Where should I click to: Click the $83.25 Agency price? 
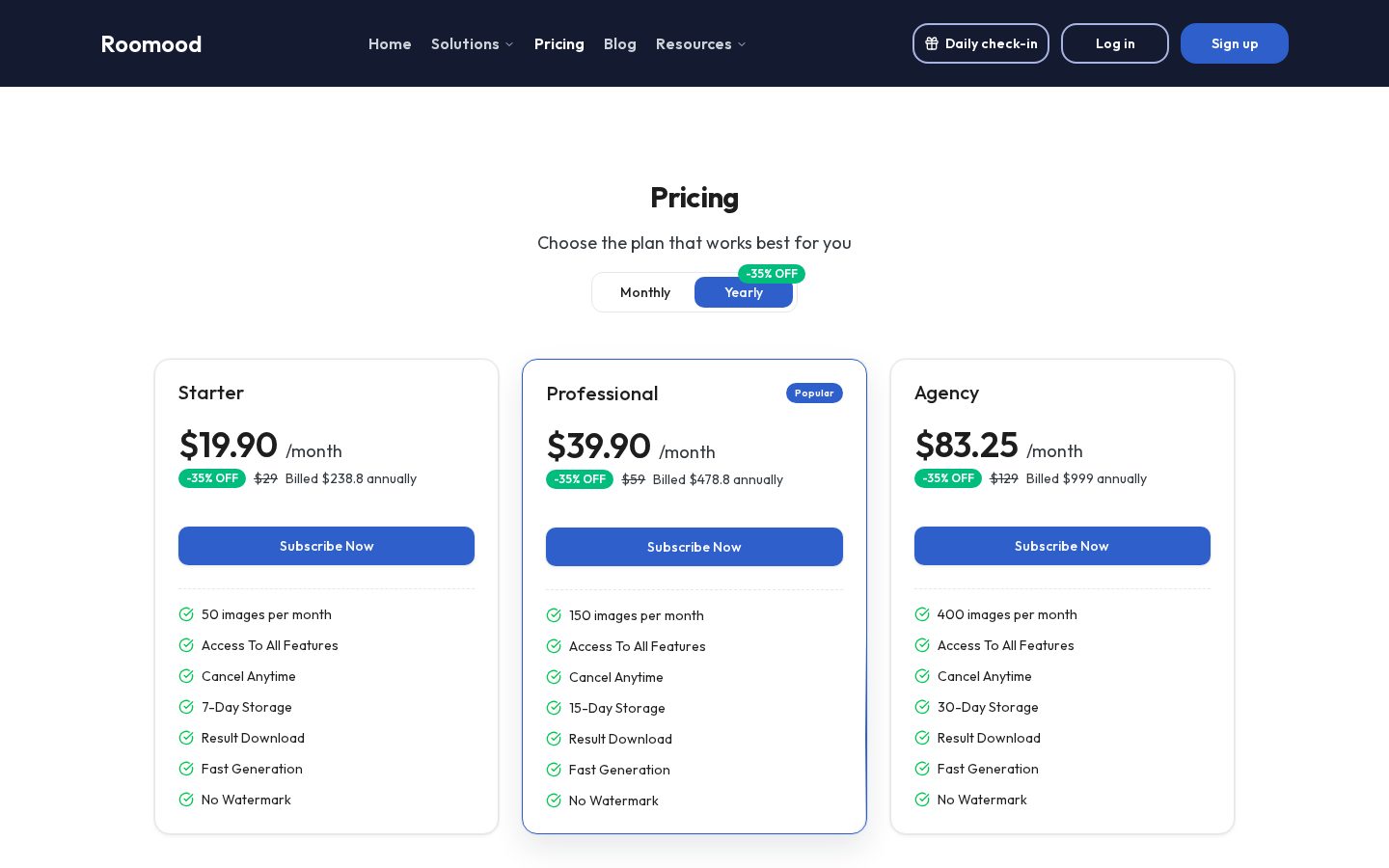tap(967, 446)
